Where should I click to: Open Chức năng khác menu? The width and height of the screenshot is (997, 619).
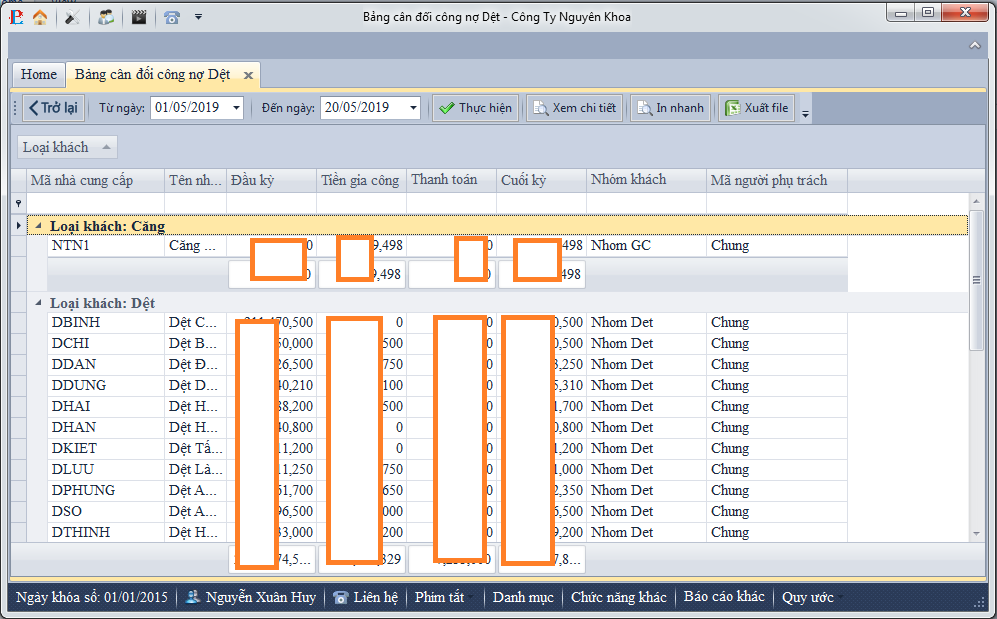coord(619,597)
